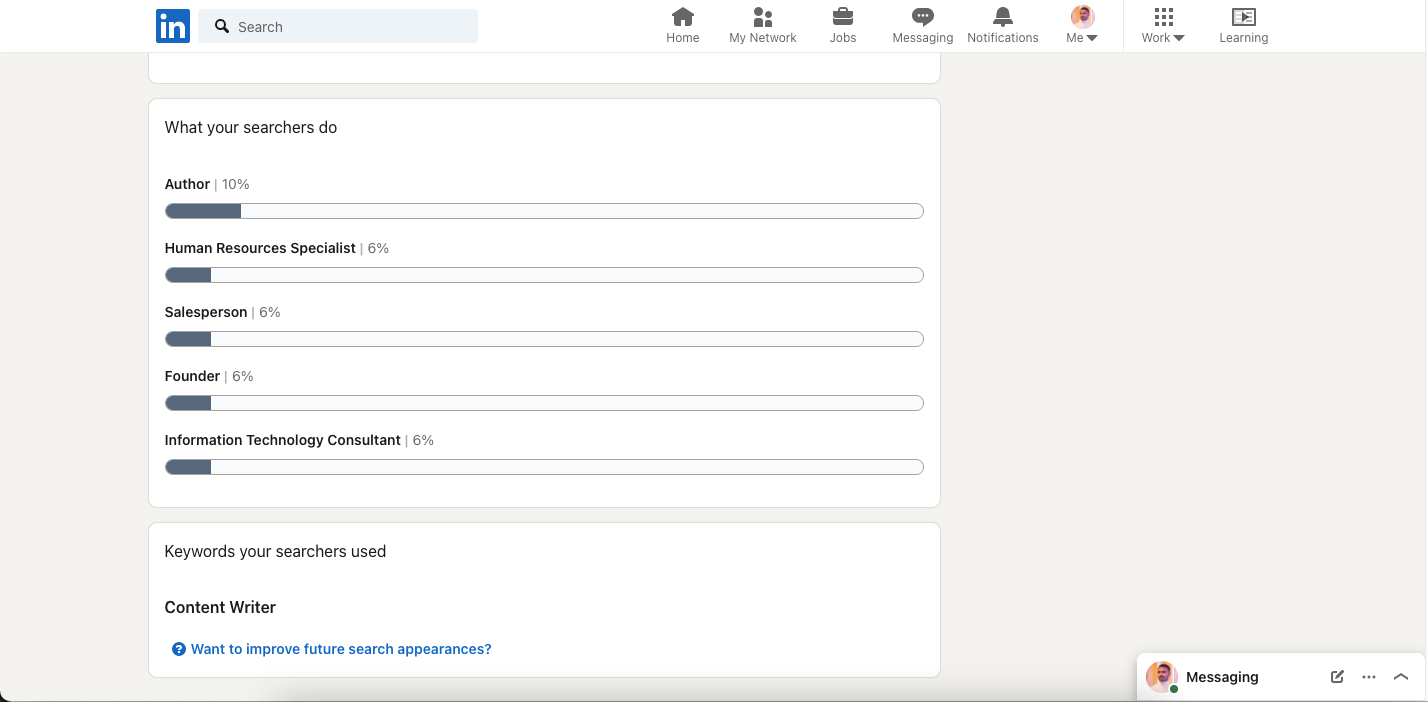Expand the Work apps dropdown
The image size is (1428, 702).
pos(1163,26)
